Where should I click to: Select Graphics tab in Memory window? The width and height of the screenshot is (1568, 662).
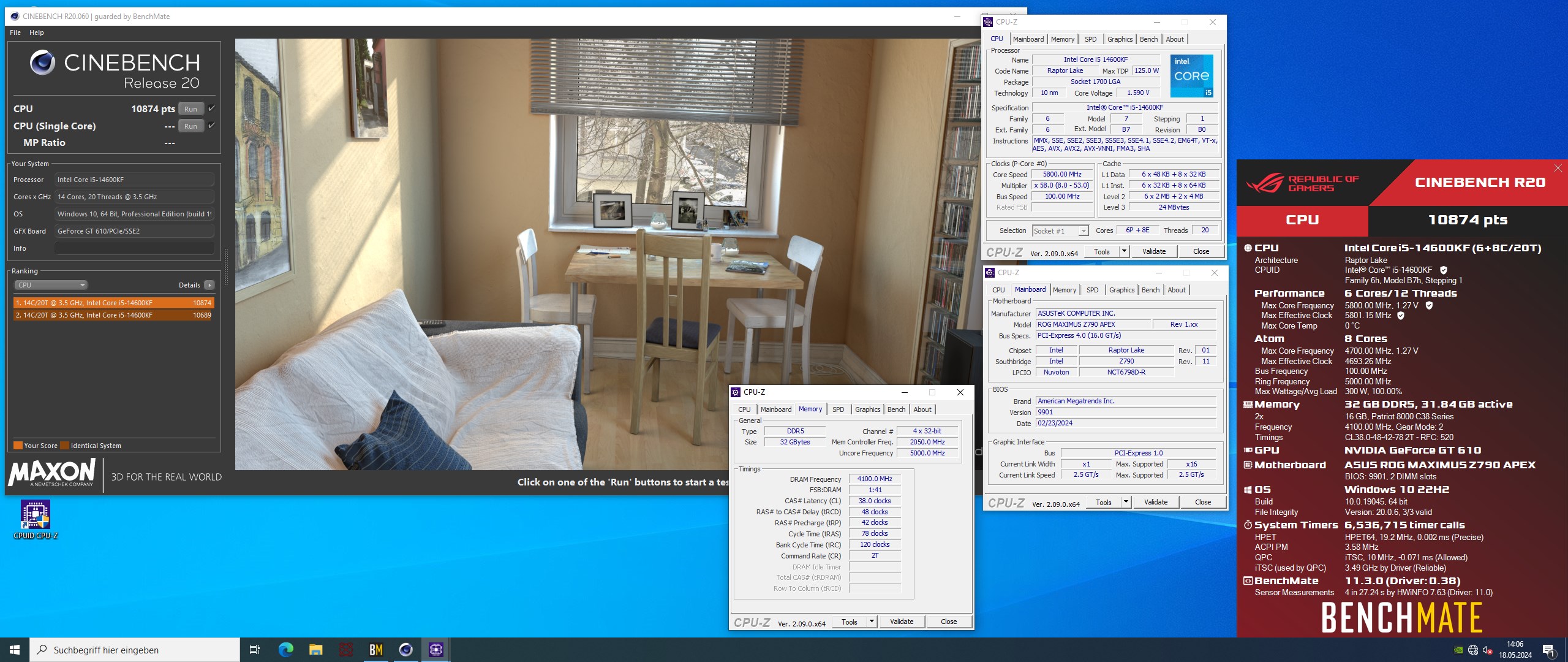tap(867, 409)
